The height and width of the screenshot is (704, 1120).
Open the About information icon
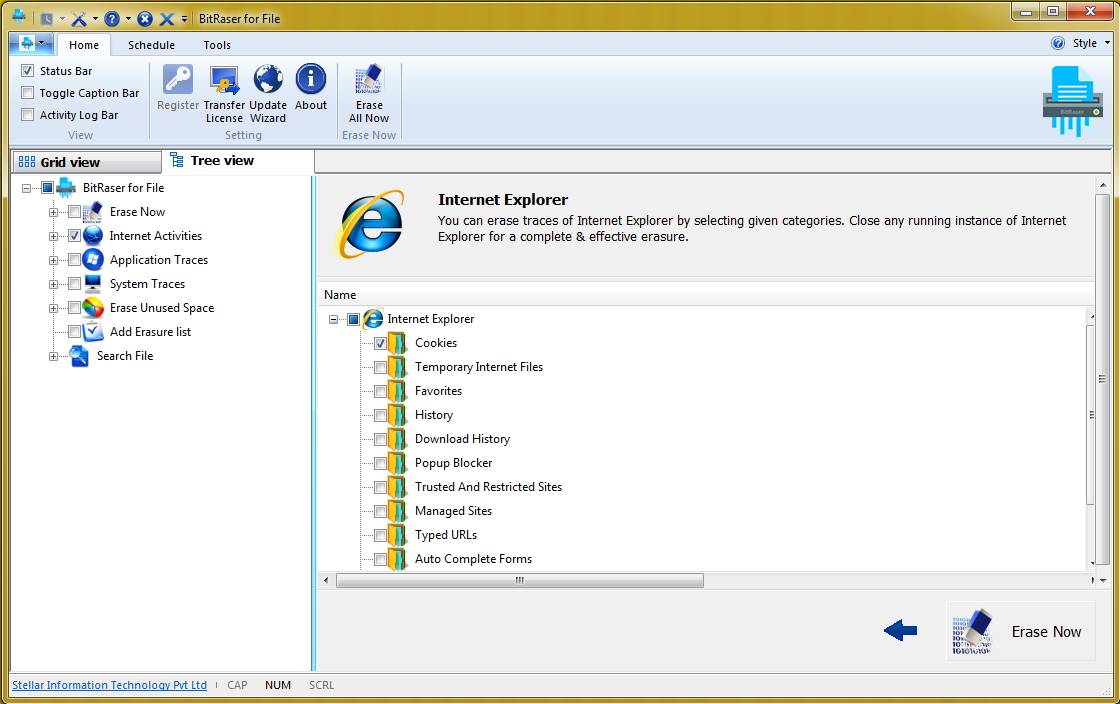[311, 79]
